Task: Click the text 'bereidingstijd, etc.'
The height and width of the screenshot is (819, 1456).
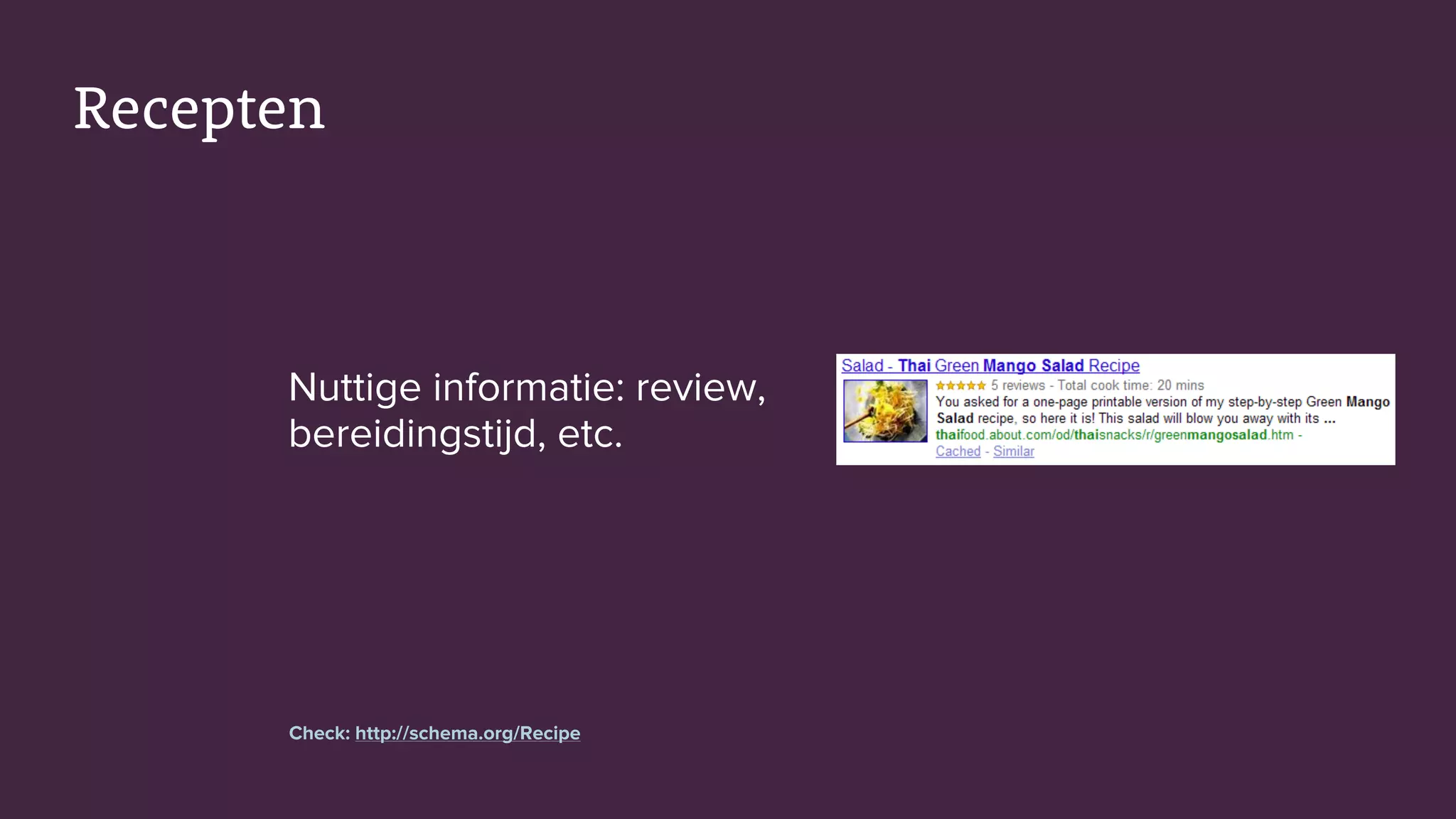Action: [456, 434]
